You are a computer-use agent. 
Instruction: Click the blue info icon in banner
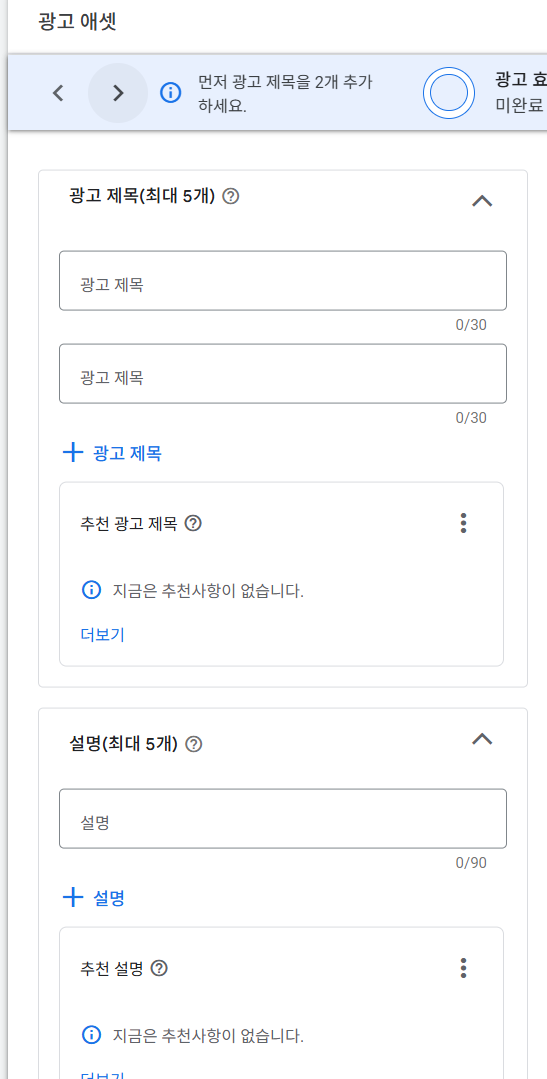171,93
